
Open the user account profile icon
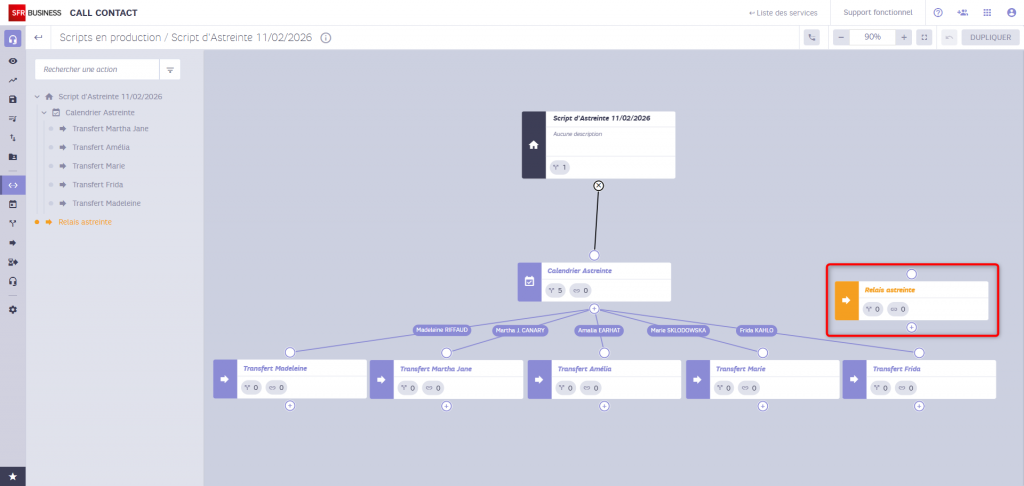pyautogui.click(x=1011, y=13)
